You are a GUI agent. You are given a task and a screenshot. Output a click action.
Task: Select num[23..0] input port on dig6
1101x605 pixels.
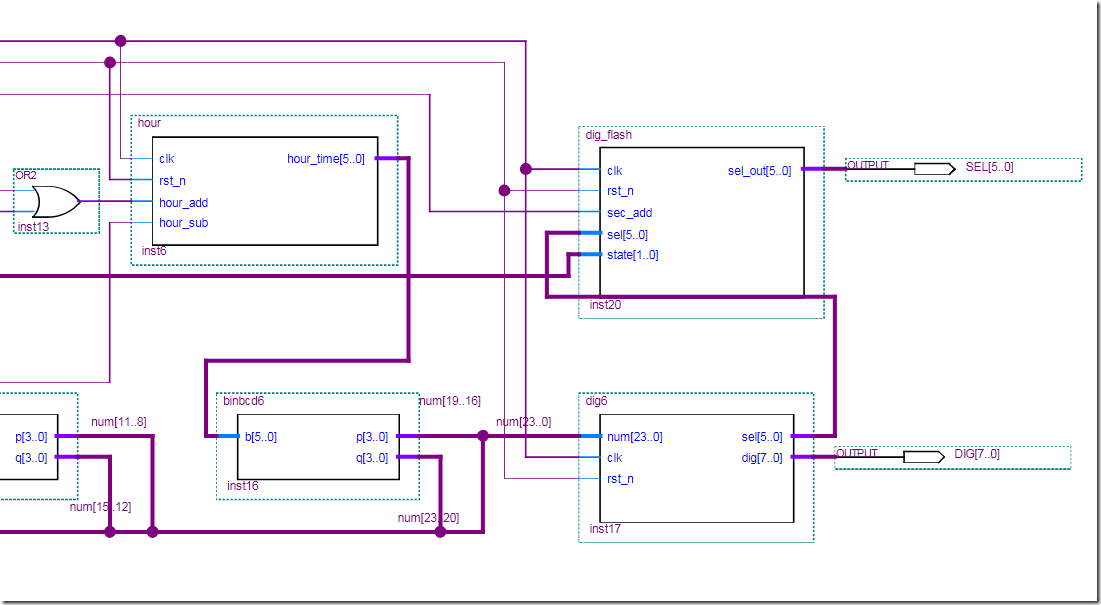(x=634, y=437)
